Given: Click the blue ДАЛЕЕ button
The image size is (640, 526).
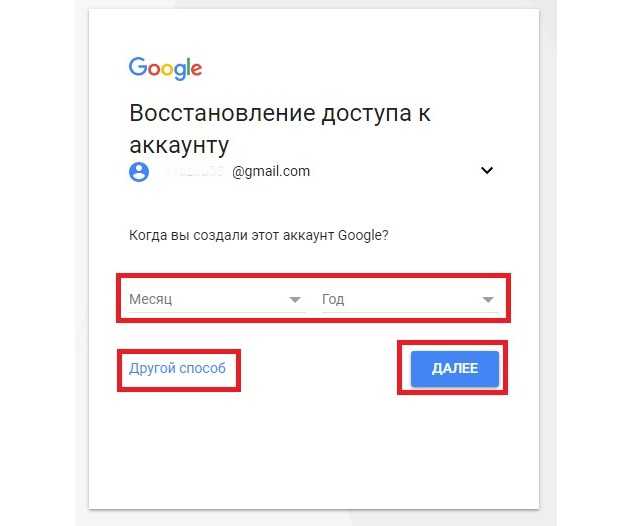Looking at the screenshot, I should pyautogui.click(x=455, y=368).
